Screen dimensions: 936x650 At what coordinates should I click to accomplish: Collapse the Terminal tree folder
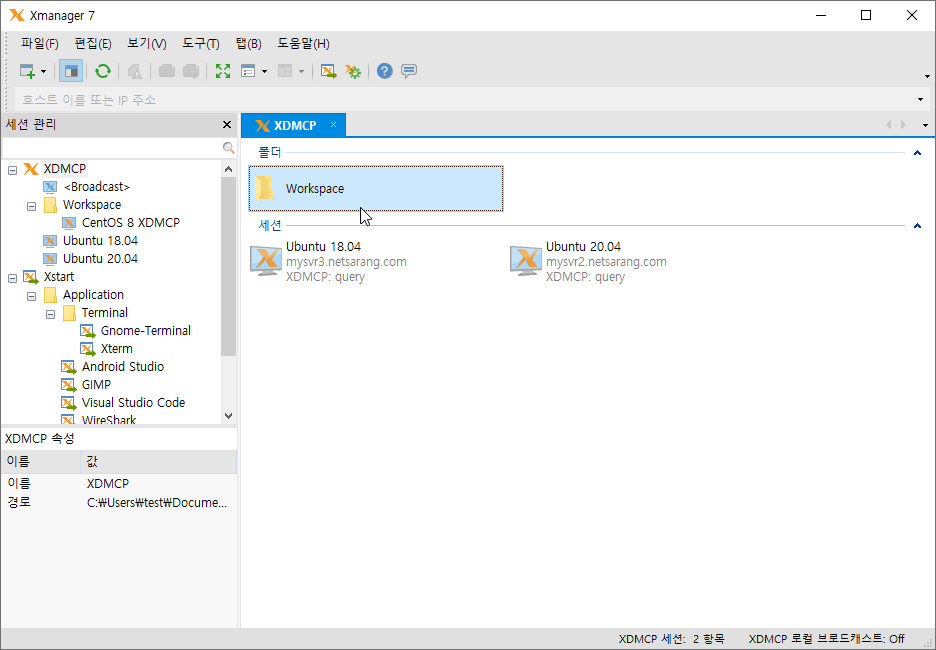click(x=51, y=314)
